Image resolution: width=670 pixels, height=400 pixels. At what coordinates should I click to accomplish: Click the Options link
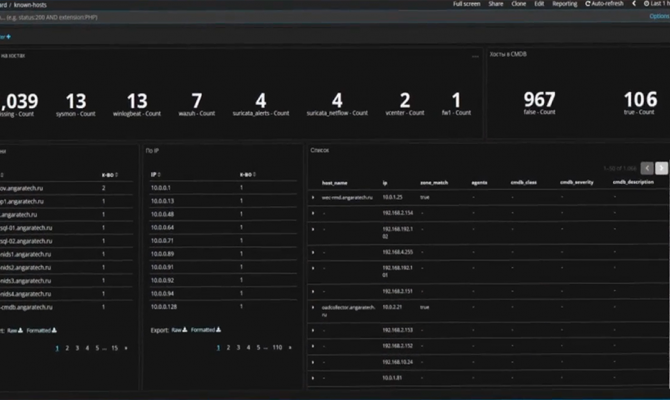(658, 16)
